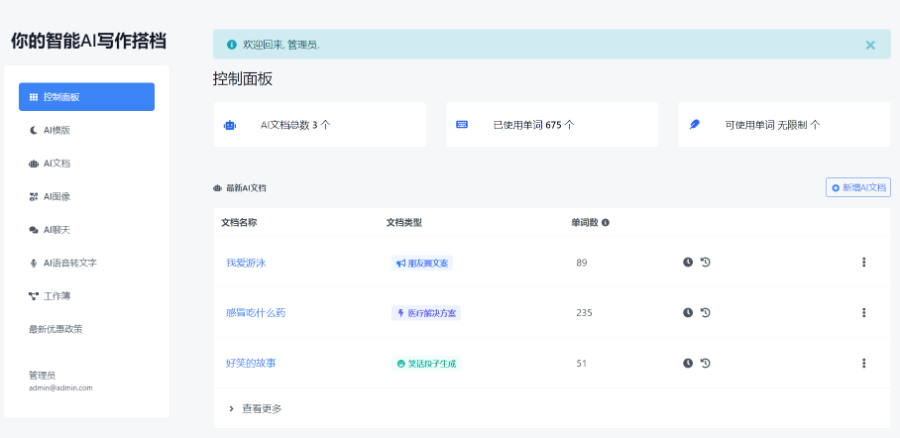Click 最新优惠政策 link in sidebar
The width and height of the screenshot is (900, 438).
click(x=56, y=330)
